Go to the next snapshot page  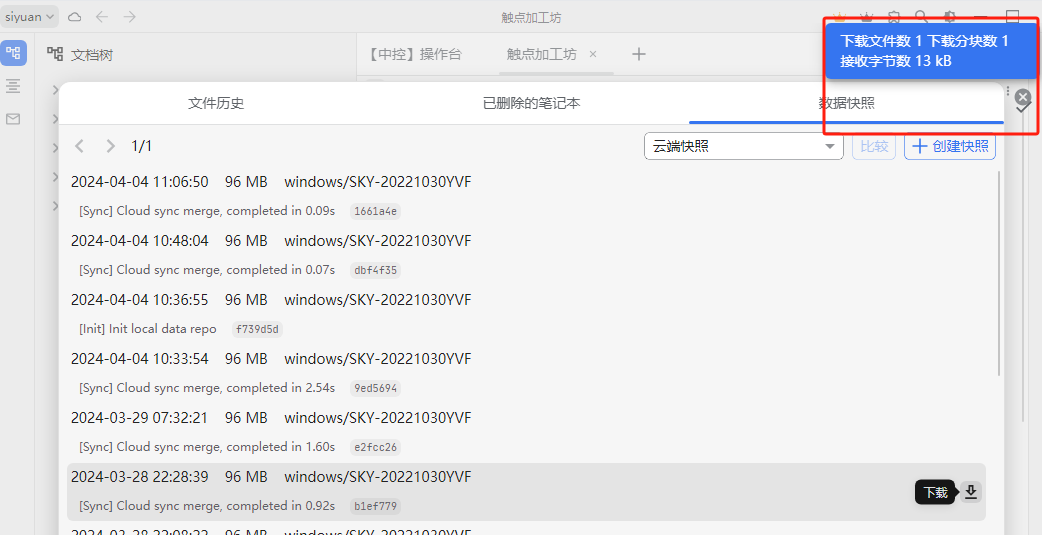(x=110, y=146)
